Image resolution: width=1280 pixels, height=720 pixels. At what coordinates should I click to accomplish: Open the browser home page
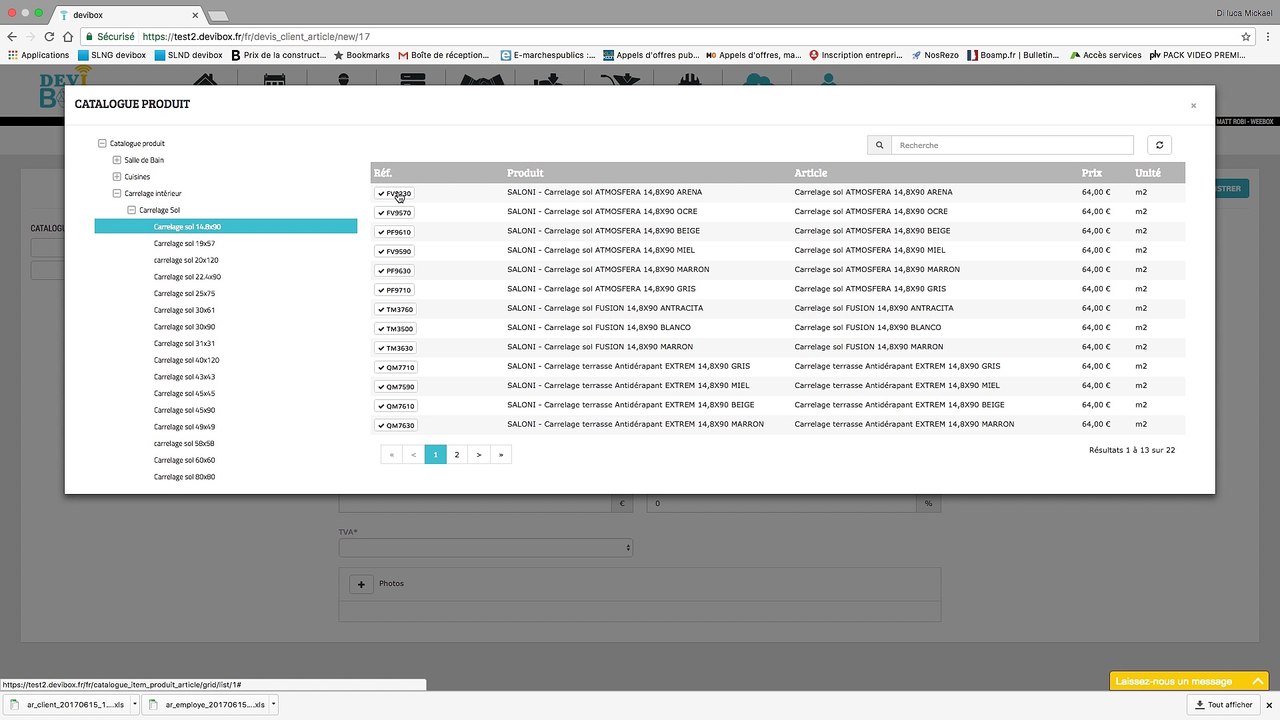coord(68,36)
